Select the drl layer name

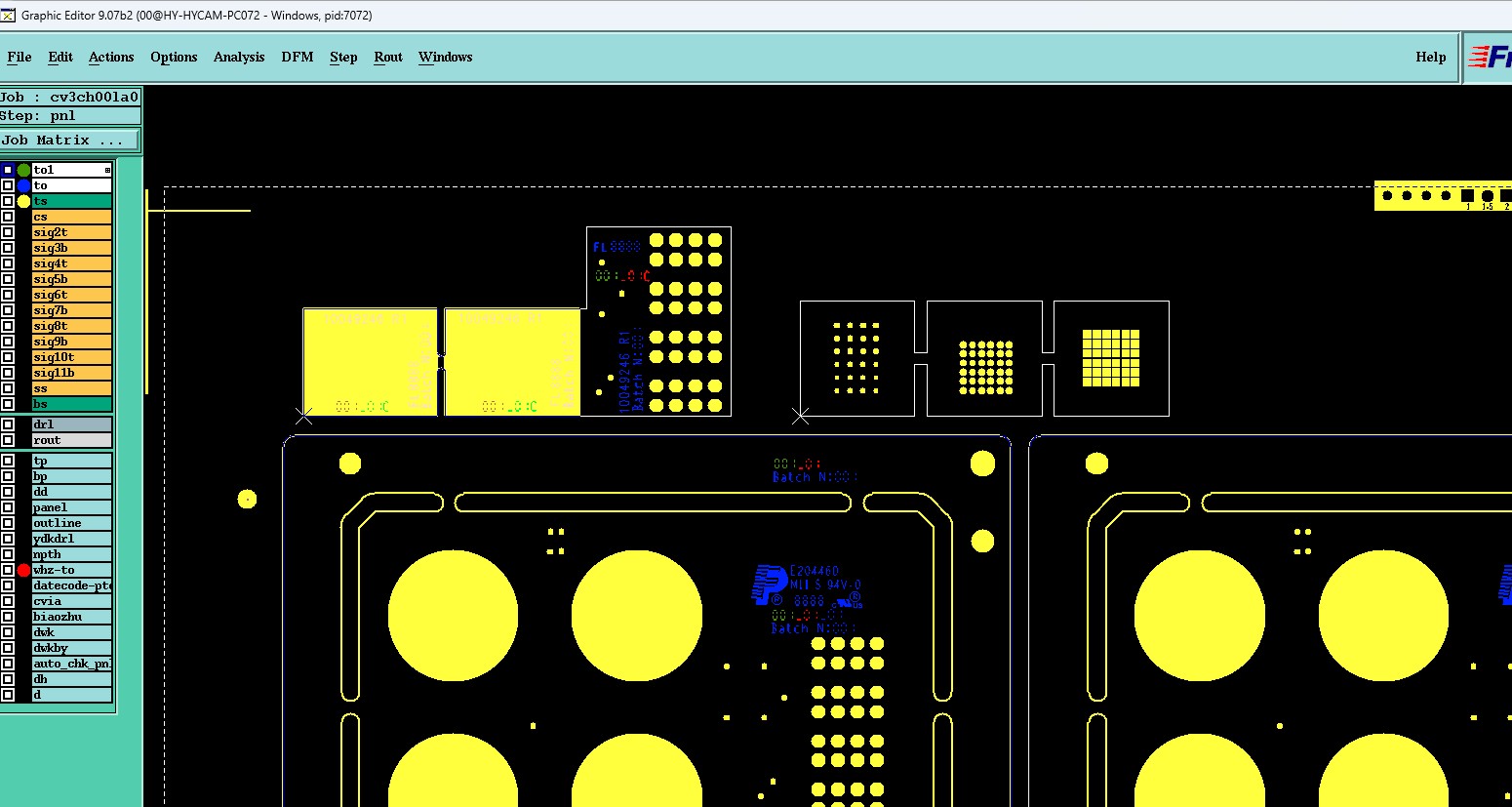(x=72, y=424)
